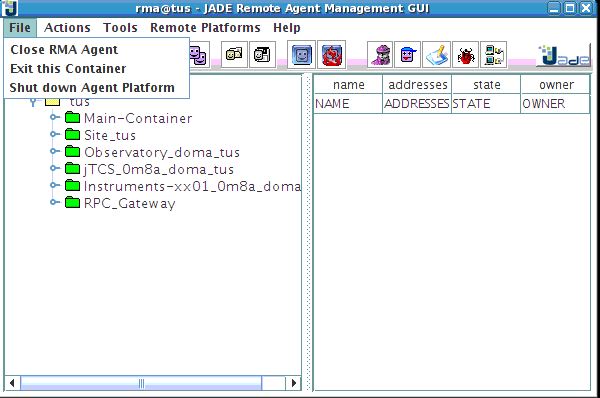Select Exit this Container menu entry

coord(68,69)
